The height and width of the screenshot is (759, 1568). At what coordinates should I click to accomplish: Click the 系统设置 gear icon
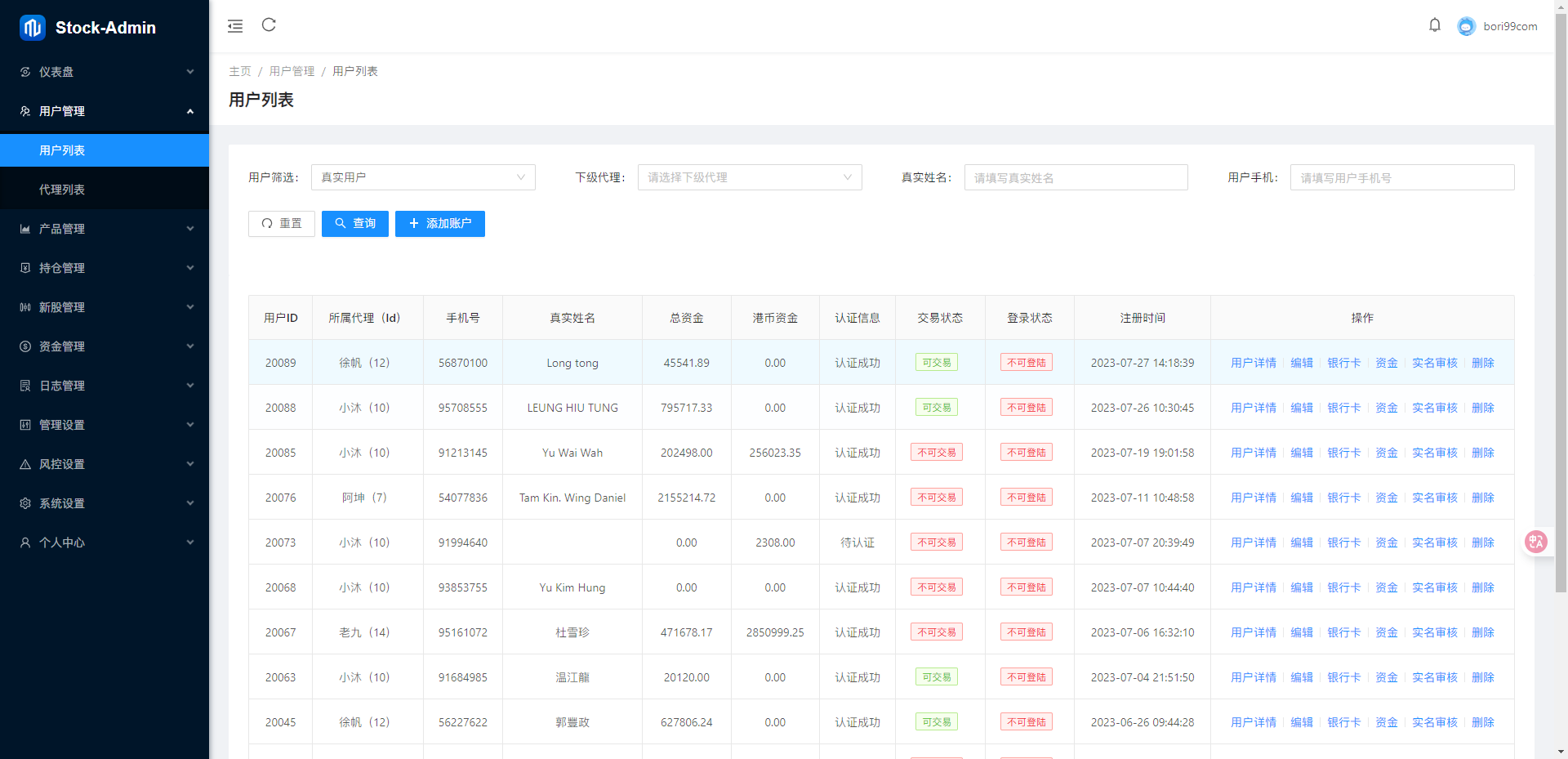click(x=25, y=503)
